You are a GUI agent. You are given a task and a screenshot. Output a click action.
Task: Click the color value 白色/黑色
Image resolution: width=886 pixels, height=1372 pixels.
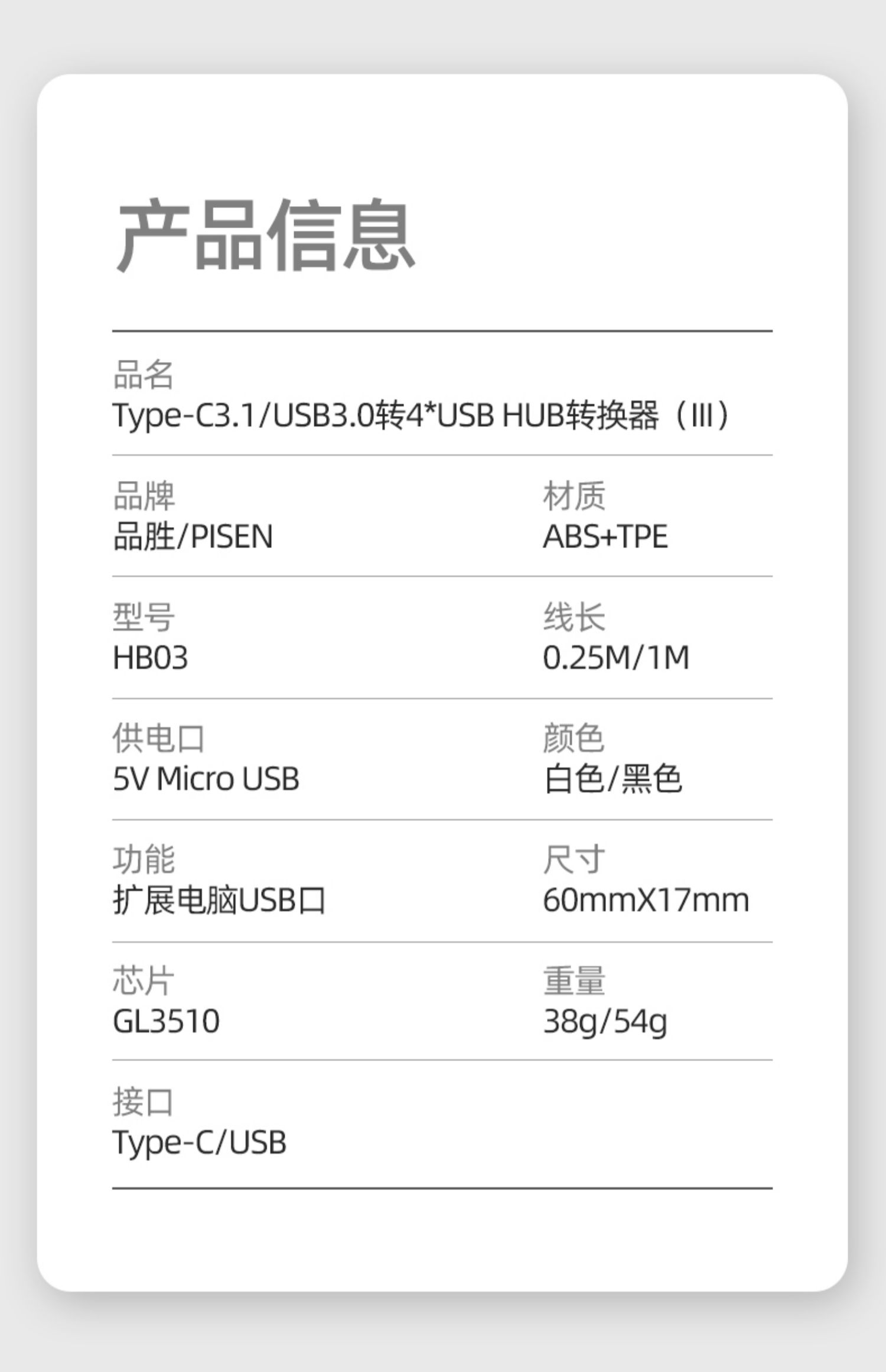coord(613,779)
